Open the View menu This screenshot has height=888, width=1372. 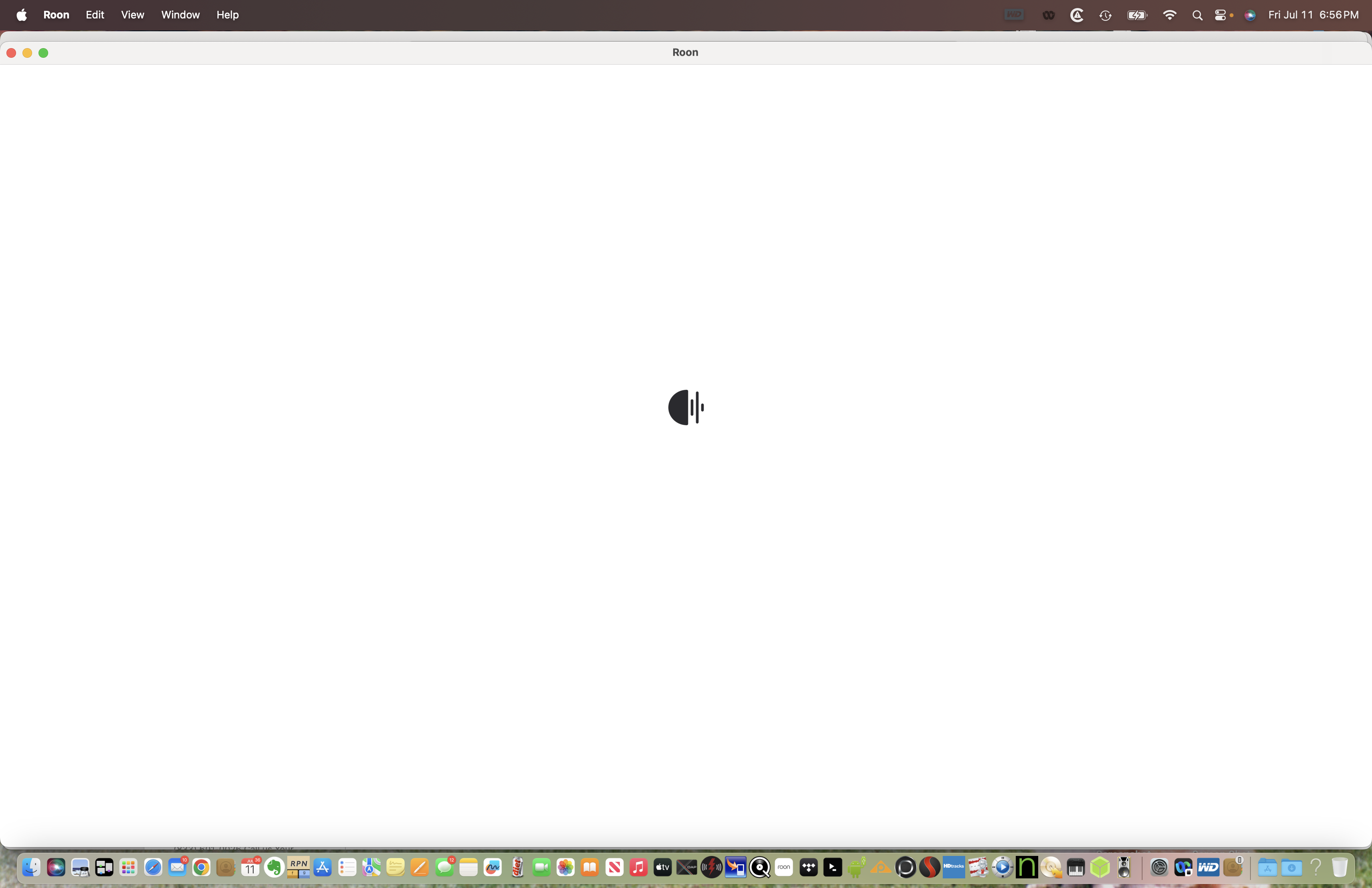[x=133, y=15]
